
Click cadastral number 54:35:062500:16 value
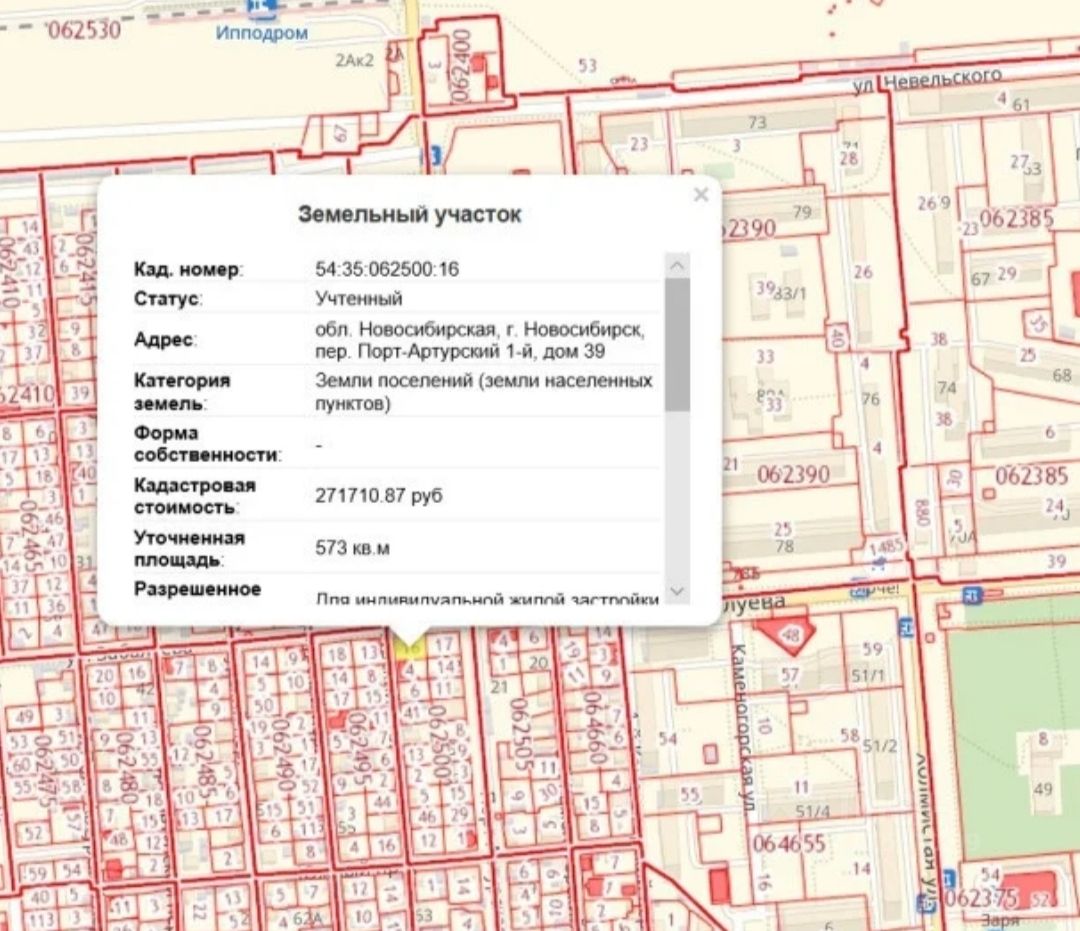pyautogui.click(x=387, y=269)
